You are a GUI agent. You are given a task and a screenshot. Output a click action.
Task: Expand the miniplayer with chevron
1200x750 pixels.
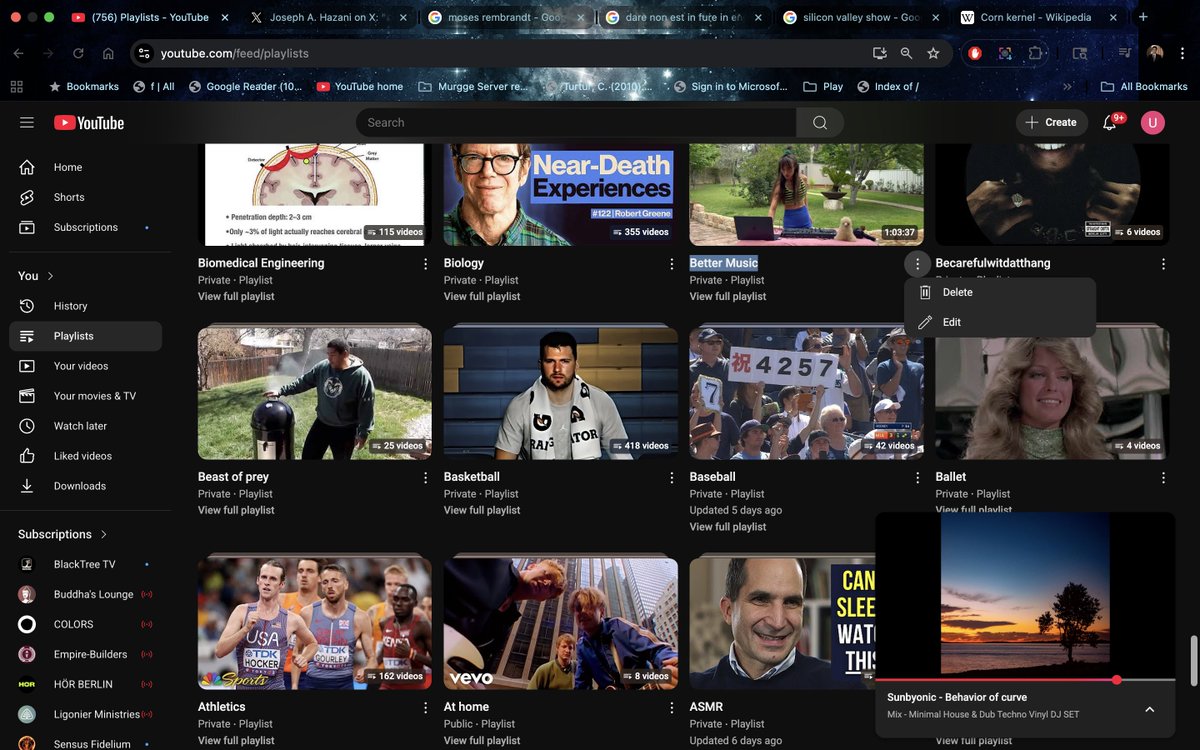[x=1149, y=709]
